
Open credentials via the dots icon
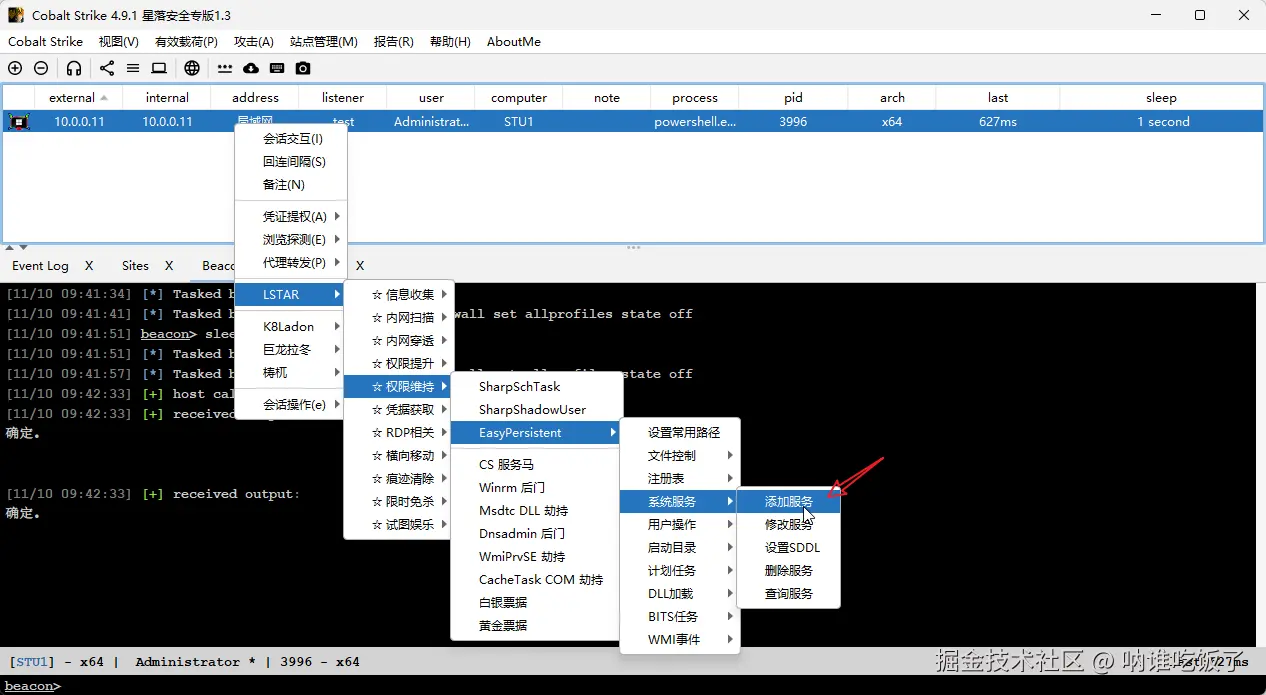(225, 68)
